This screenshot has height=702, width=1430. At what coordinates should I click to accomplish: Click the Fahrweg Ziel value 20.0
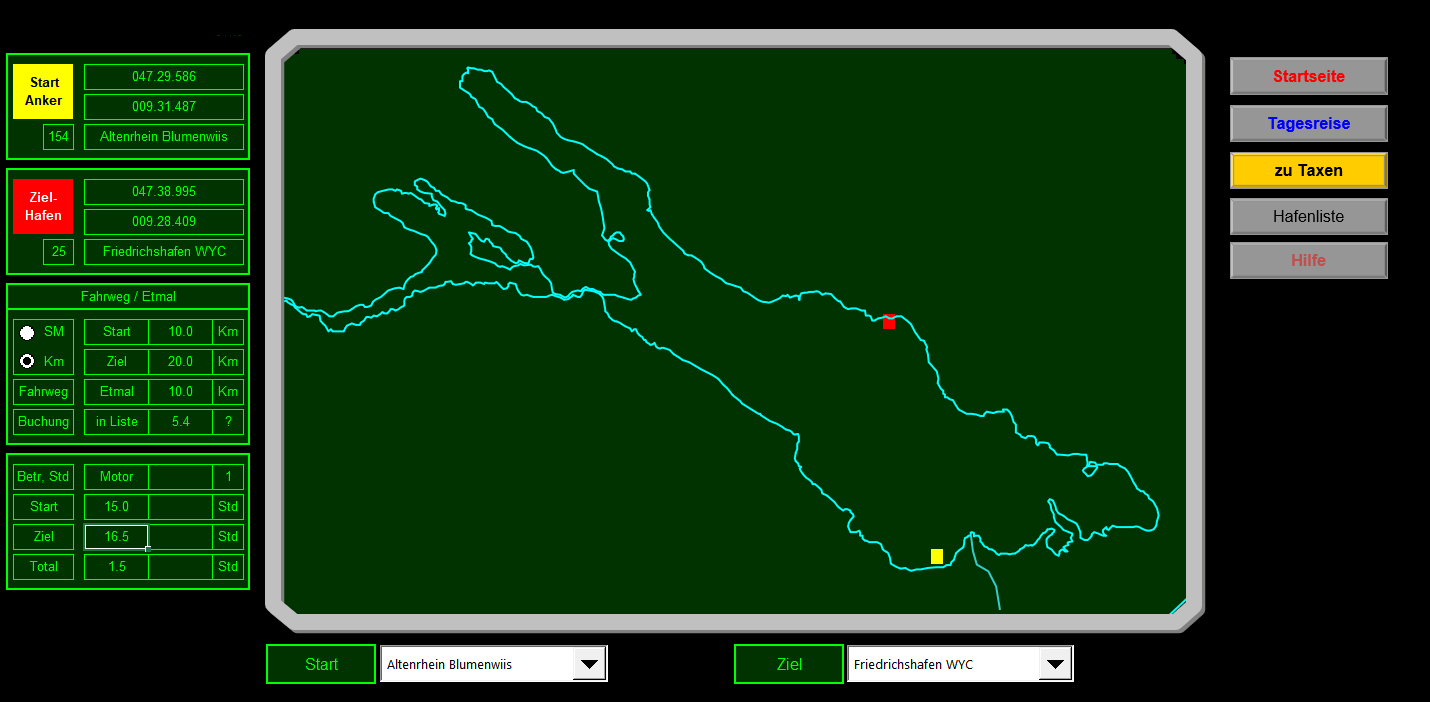coord(180,361)
